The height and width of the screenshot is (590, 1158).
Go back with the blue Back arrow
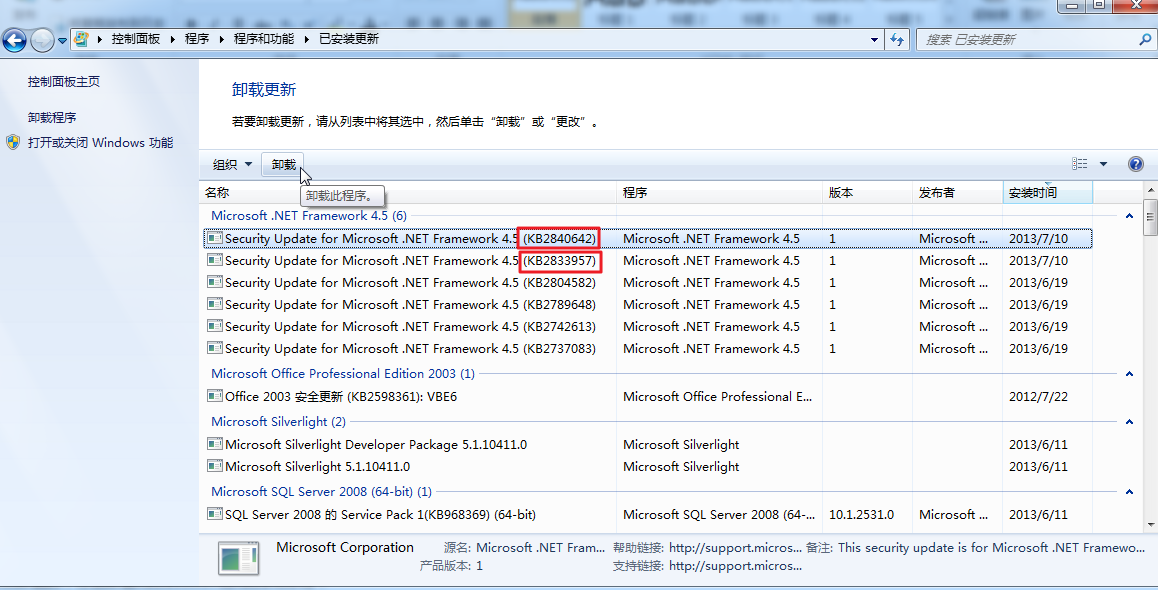coord(14,40)
